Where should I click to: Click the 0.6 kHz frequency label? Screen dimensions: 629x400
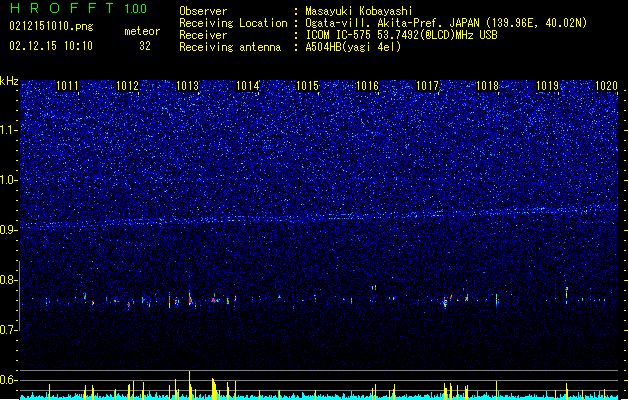9,380
